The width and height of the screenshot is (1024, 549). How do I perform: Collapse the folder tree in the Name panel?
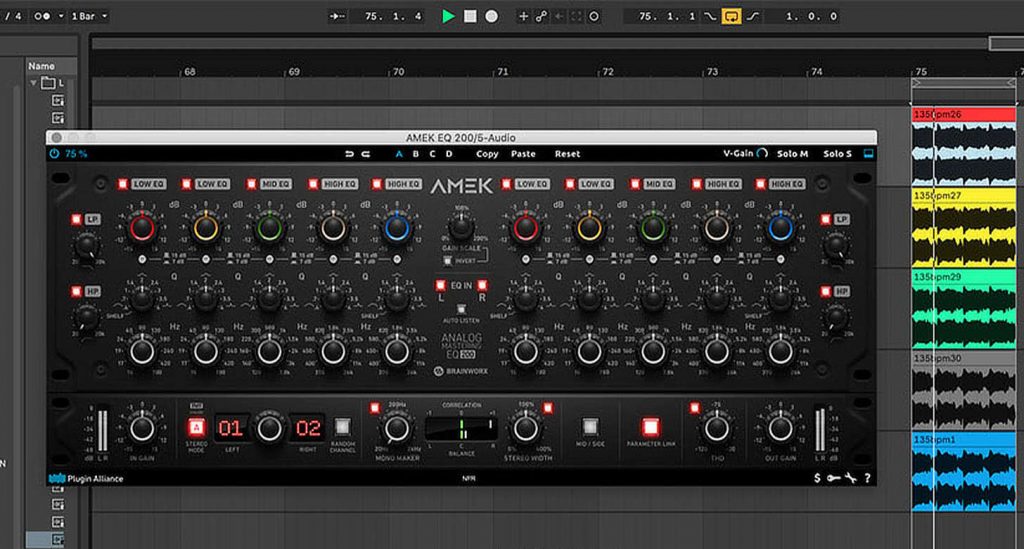tap(33, 83)
